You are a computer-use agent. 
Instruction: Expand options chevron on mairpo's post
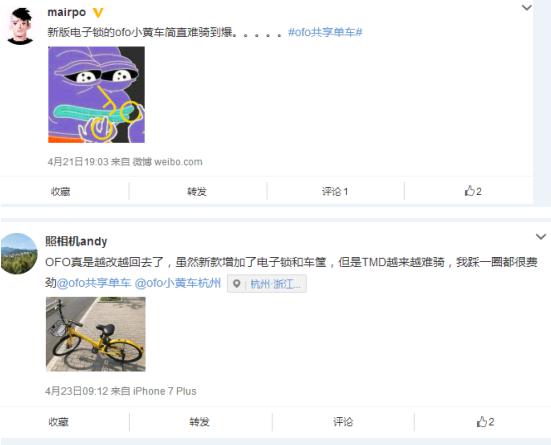click(526, 7)
